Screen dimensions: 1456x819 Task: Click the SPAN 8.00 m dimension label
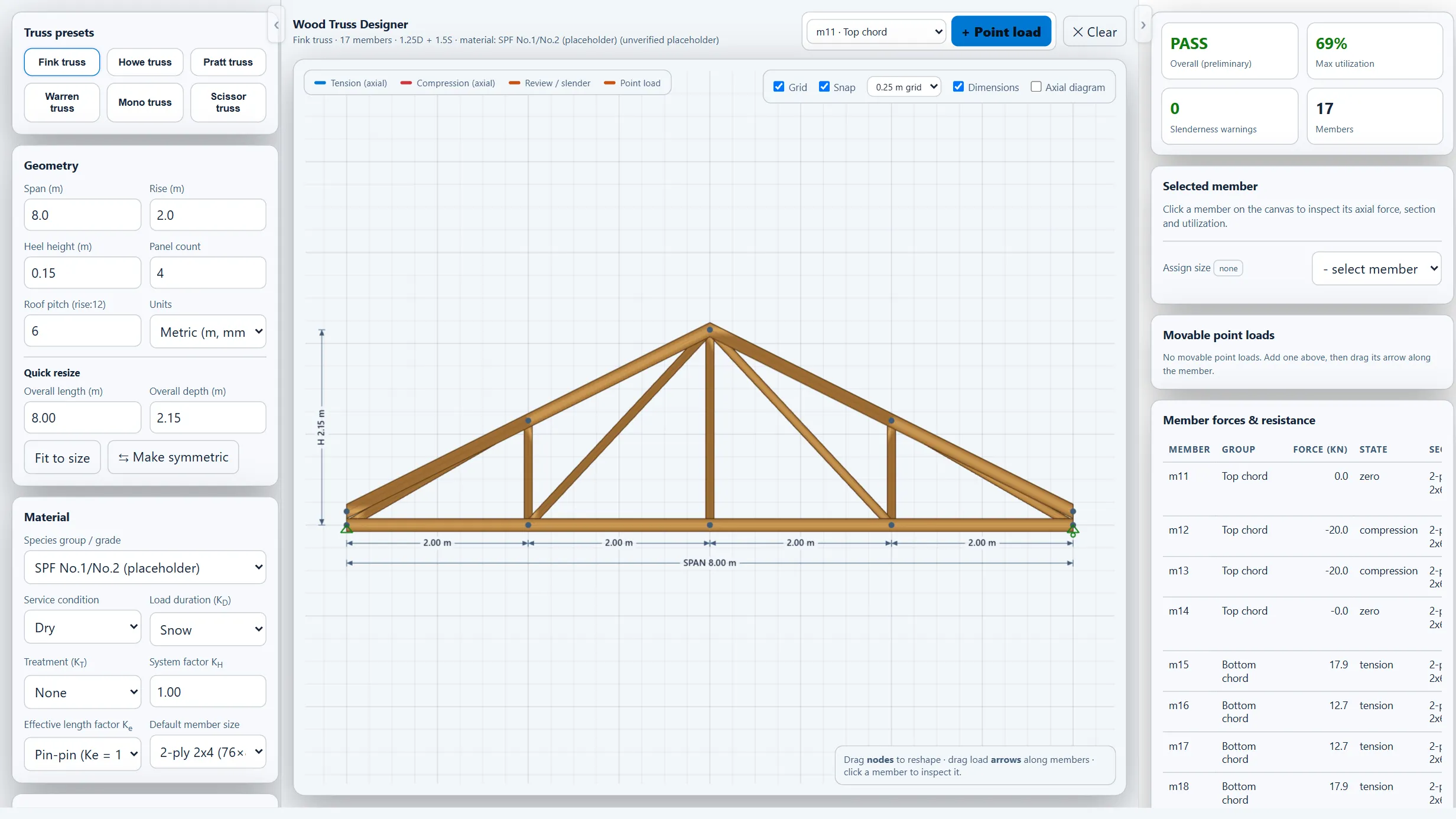pos(710,563)
